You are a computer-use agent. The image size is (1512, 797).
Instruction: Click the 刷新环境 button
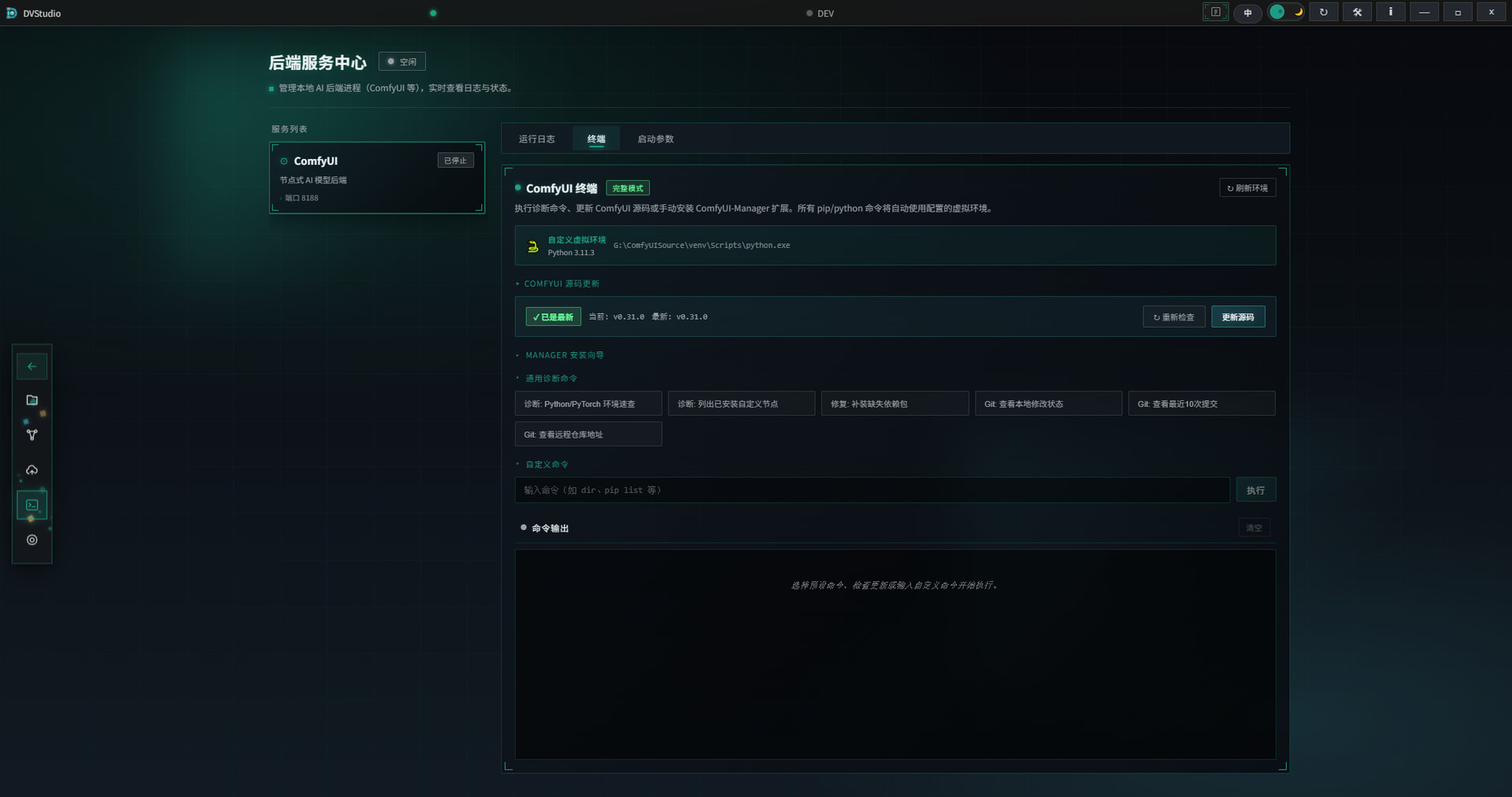(x=1247, y=187)
